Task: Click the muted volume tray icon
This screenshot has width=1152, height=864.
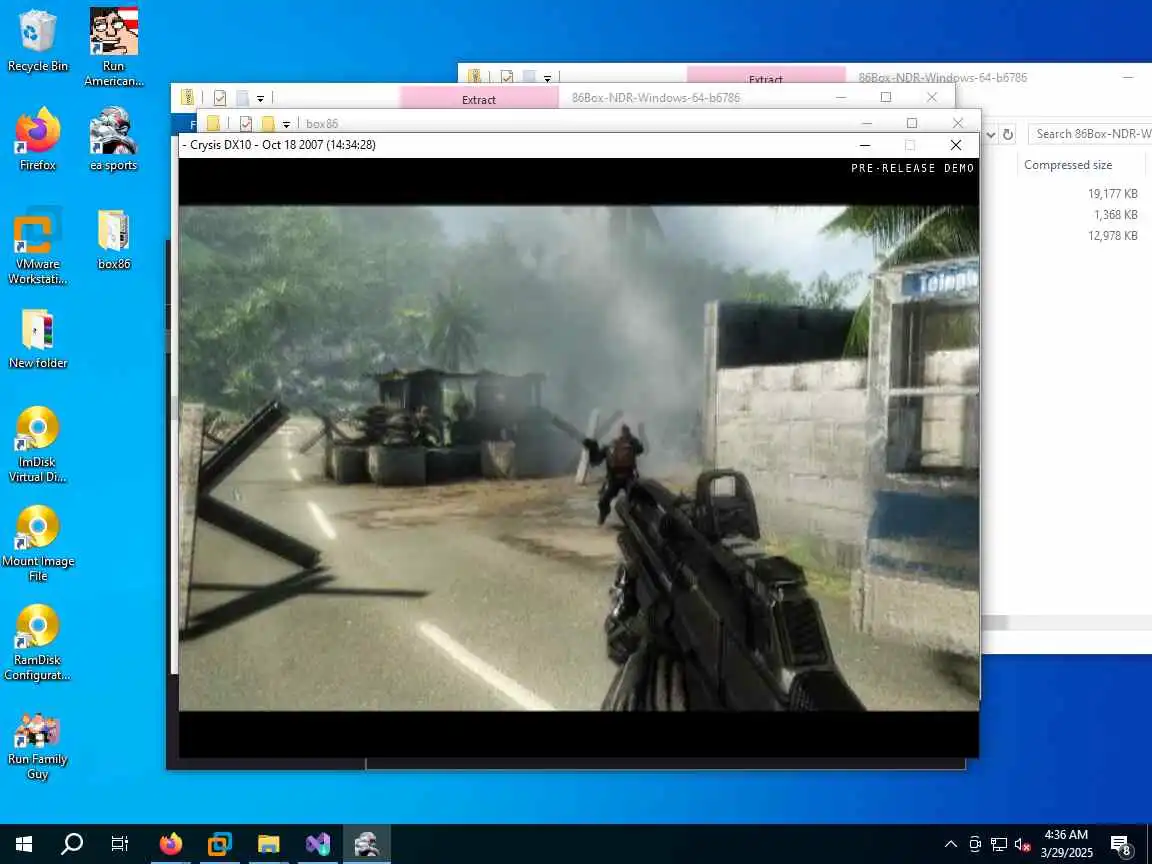Action: [1022, 844]
